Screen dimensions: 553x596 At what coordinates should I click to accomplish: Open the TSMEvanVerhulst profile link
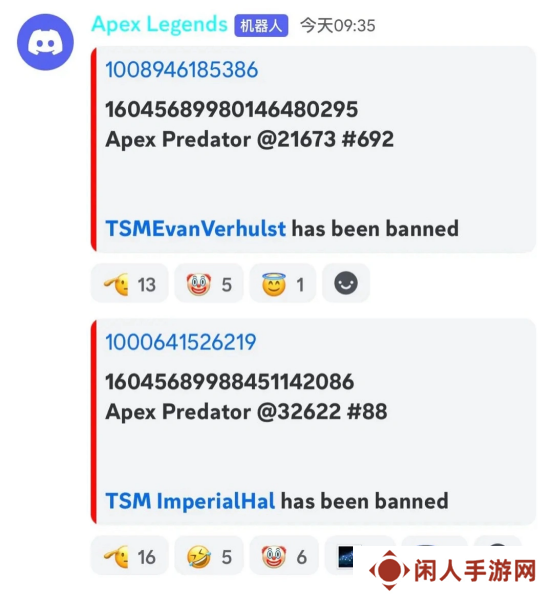[195, 228]
